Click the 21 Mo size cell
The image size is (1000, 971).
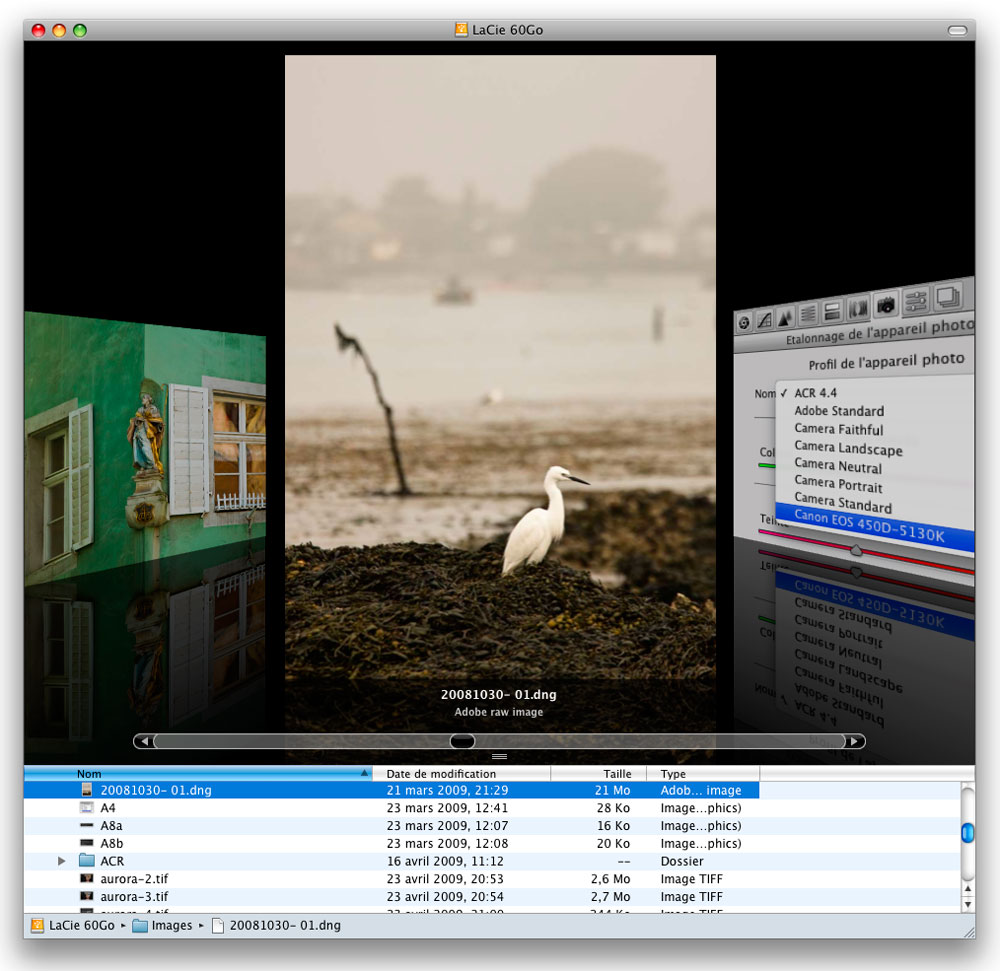pyautogui.click(x=612, y=790)
